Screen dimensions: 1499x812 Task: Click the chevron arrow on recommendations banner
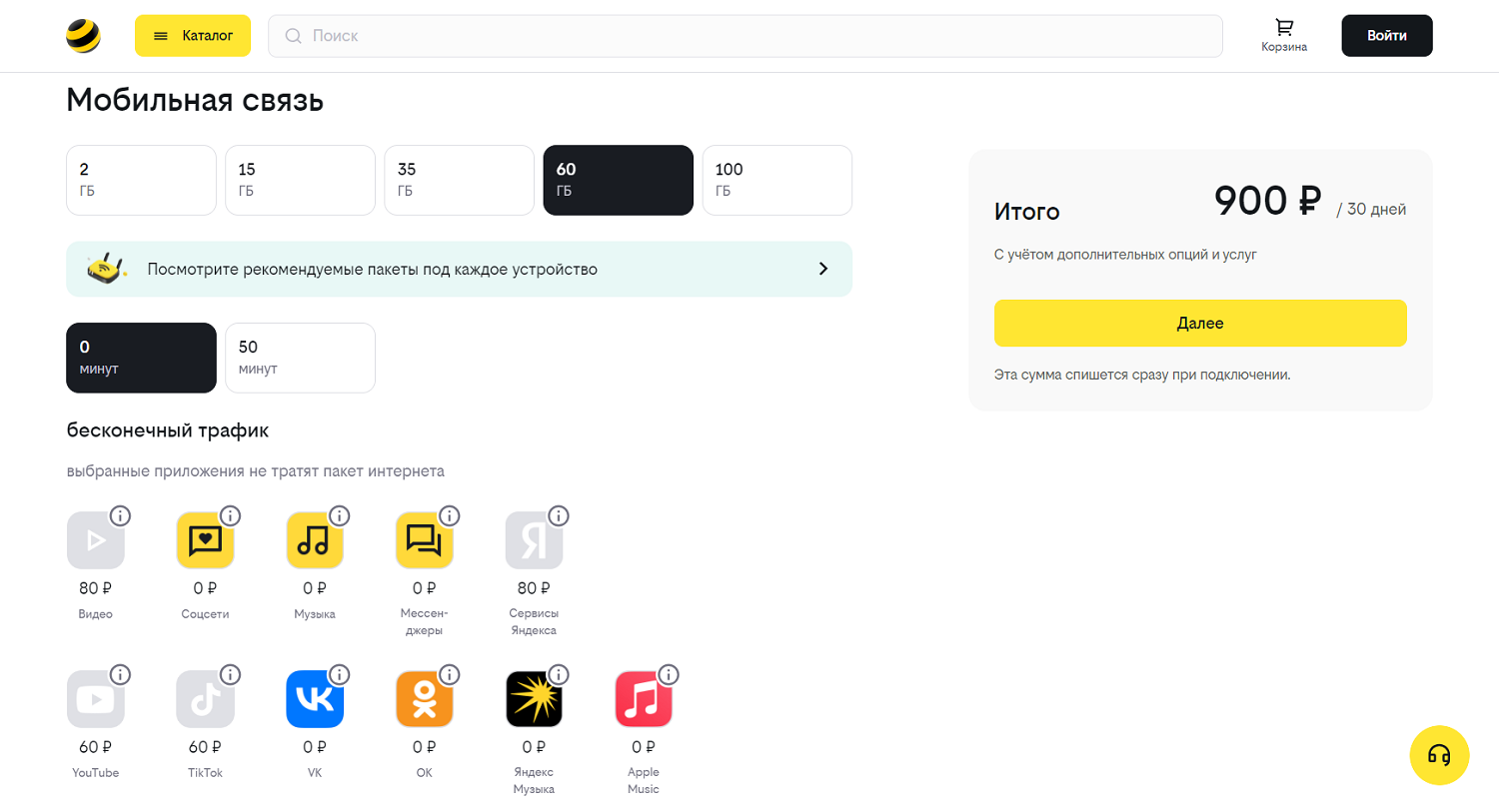click(x=823, y=269)
